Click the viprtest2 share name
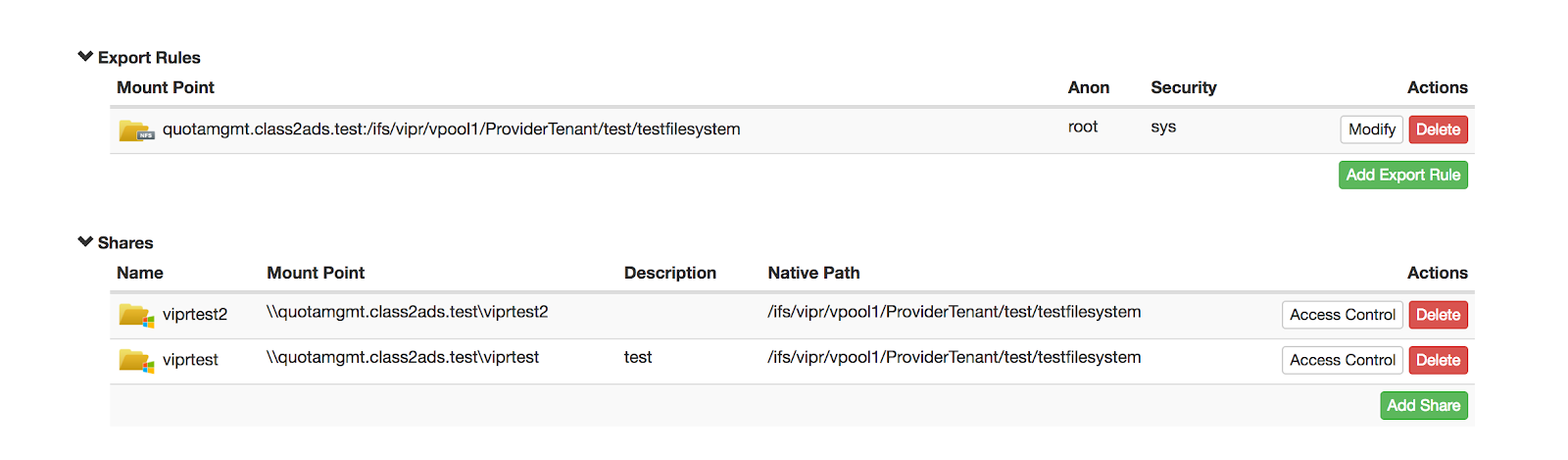Image resolution: width=1568 pixels, height=460 pixels. coord(195,315)
